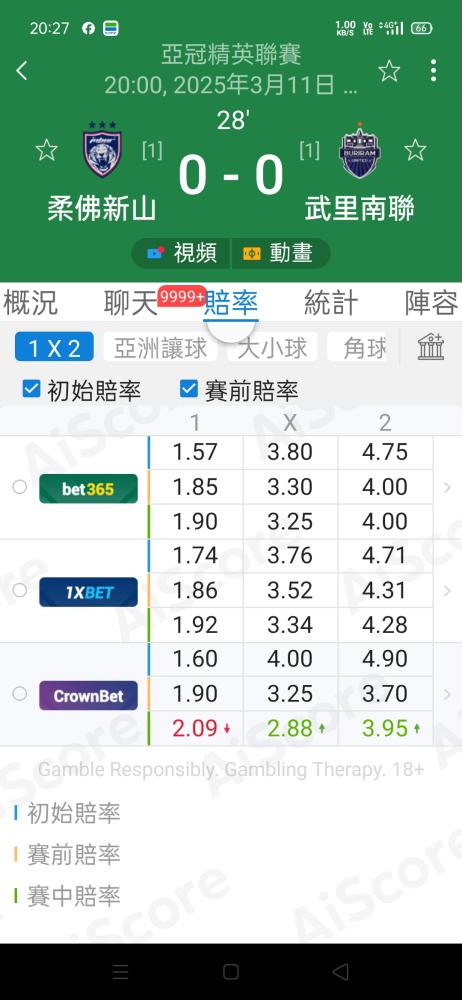Tap CrownBet in-play home odds 2.09
Image resolution: width=462 pixels, height=1000 pixels.
pos(195,728)
